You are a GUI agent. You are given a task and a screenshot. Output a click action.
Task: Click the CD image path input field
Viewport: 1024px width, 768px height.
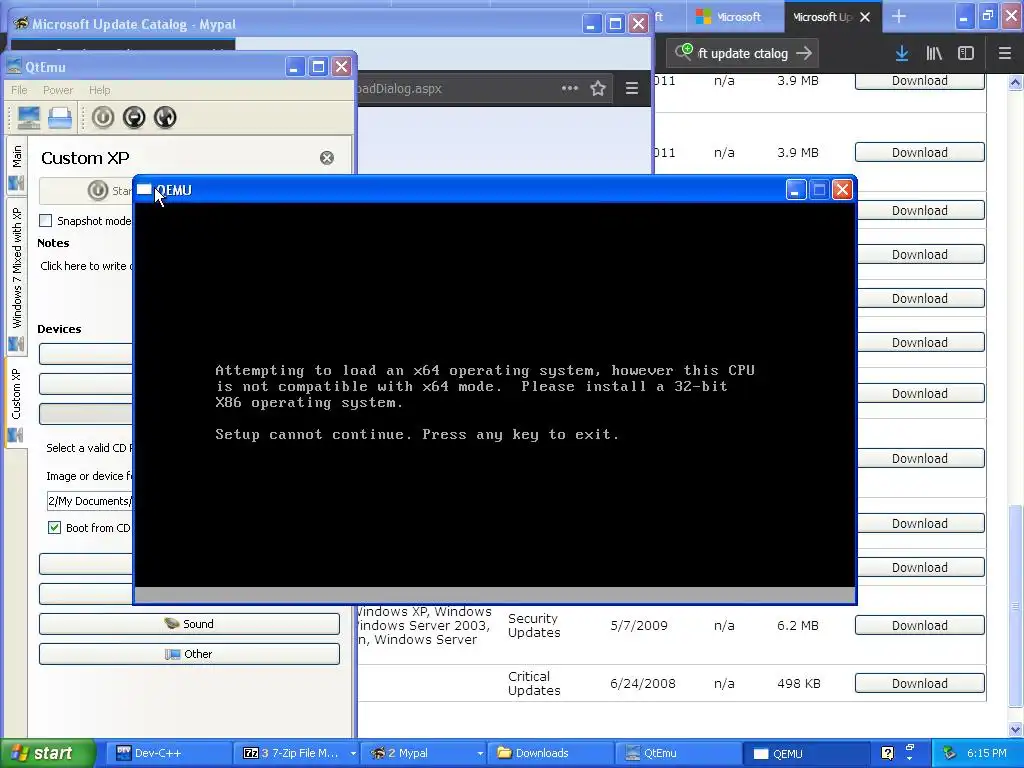(x=89, y=501)
